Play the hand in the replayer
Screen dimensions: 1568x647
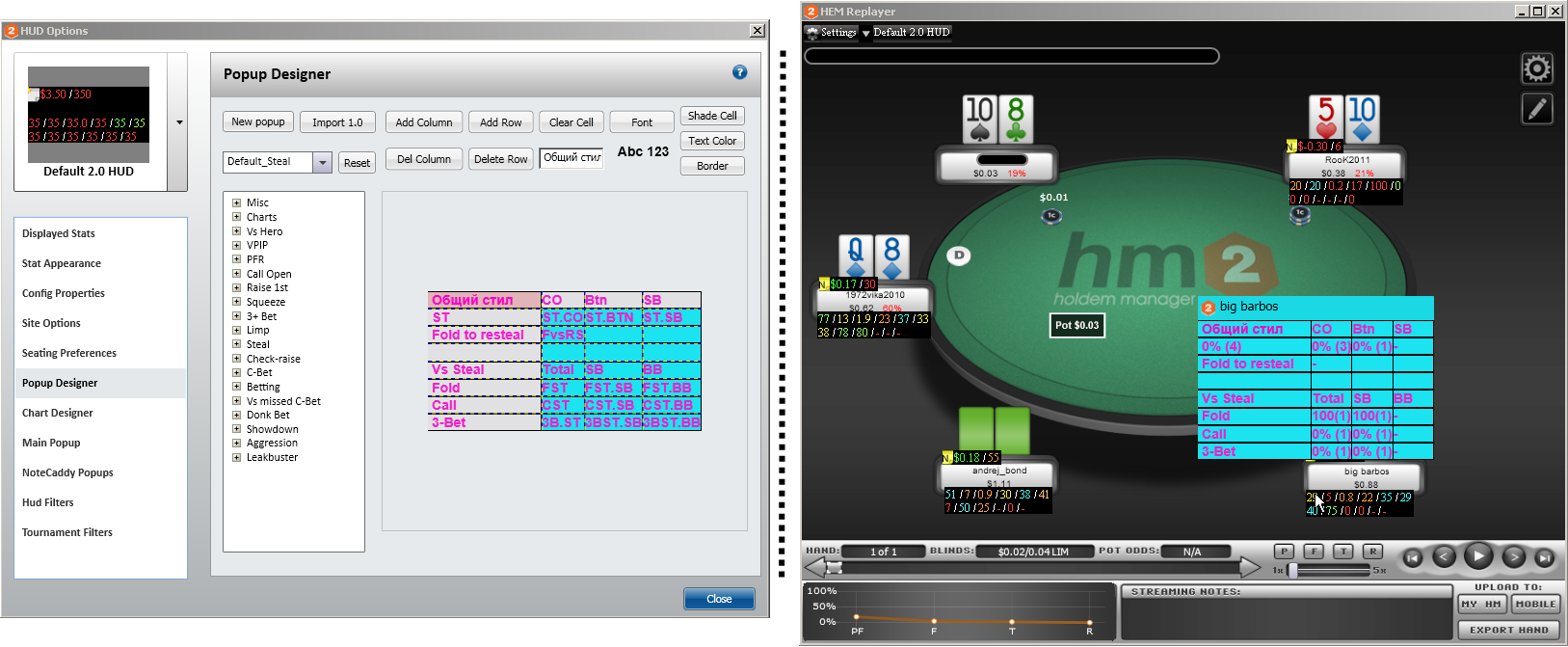[x=1478, y=555]
